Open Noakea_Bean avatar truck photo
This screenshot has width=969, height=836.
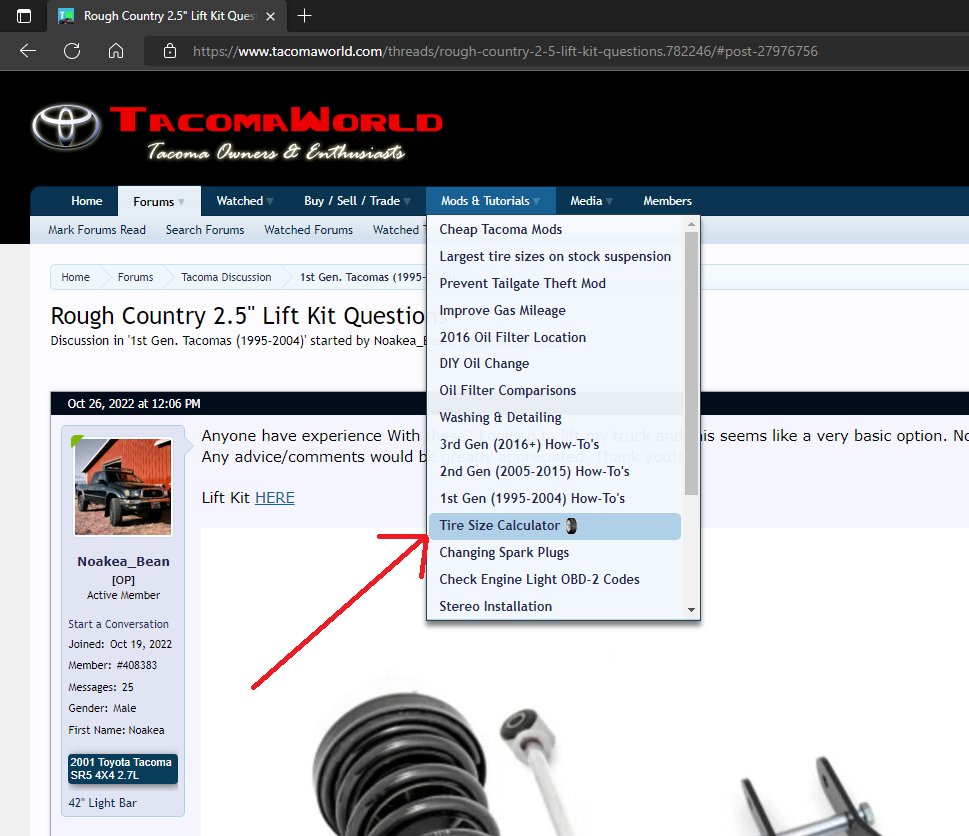123,487
